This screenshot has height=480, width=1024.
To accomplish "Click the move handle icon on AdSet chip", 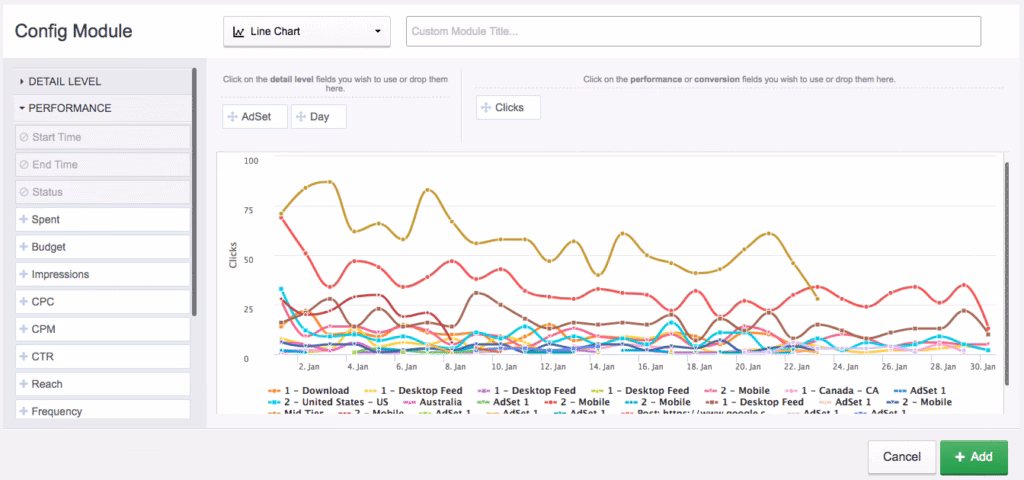I will point(233,117).
